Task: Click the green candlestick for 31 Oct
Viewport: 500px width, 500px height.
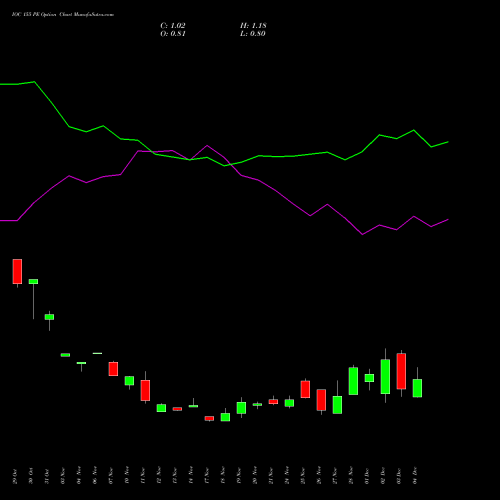Action: point(49,317)
